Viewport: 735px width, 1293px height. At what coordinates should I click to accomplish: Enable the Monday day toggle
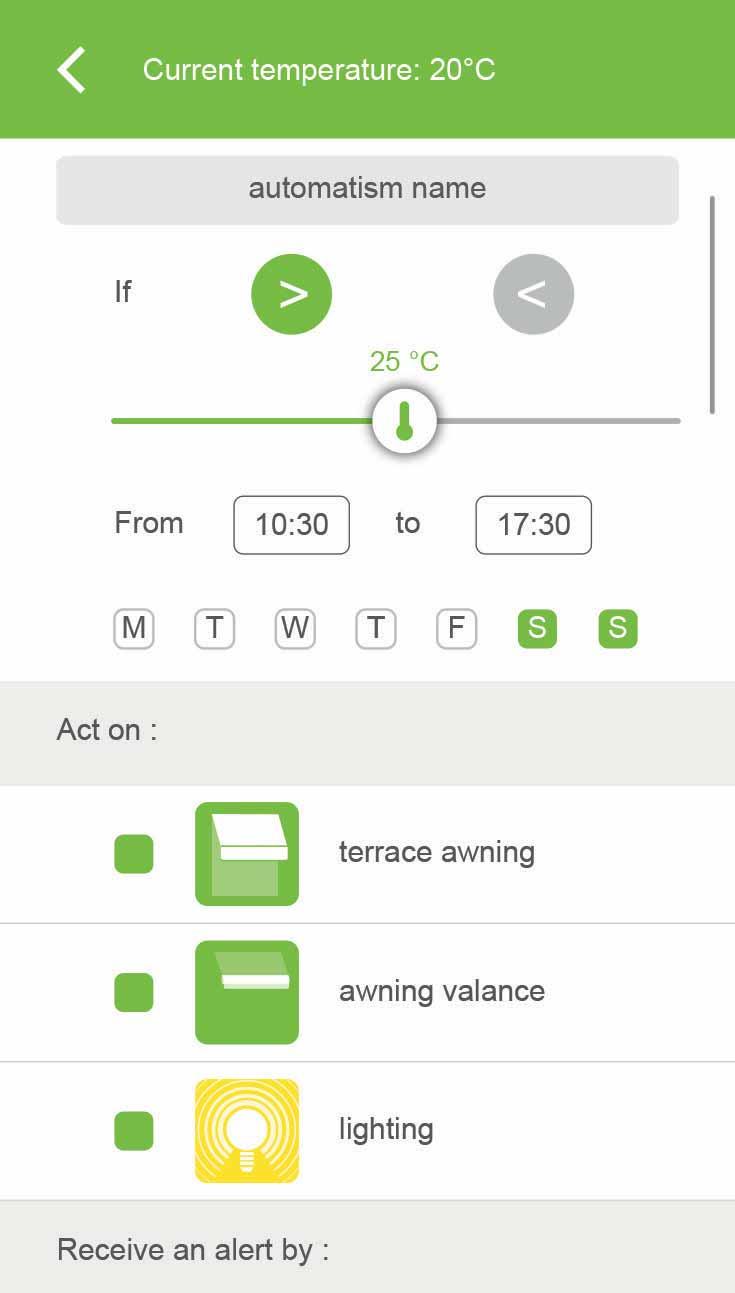134,629
